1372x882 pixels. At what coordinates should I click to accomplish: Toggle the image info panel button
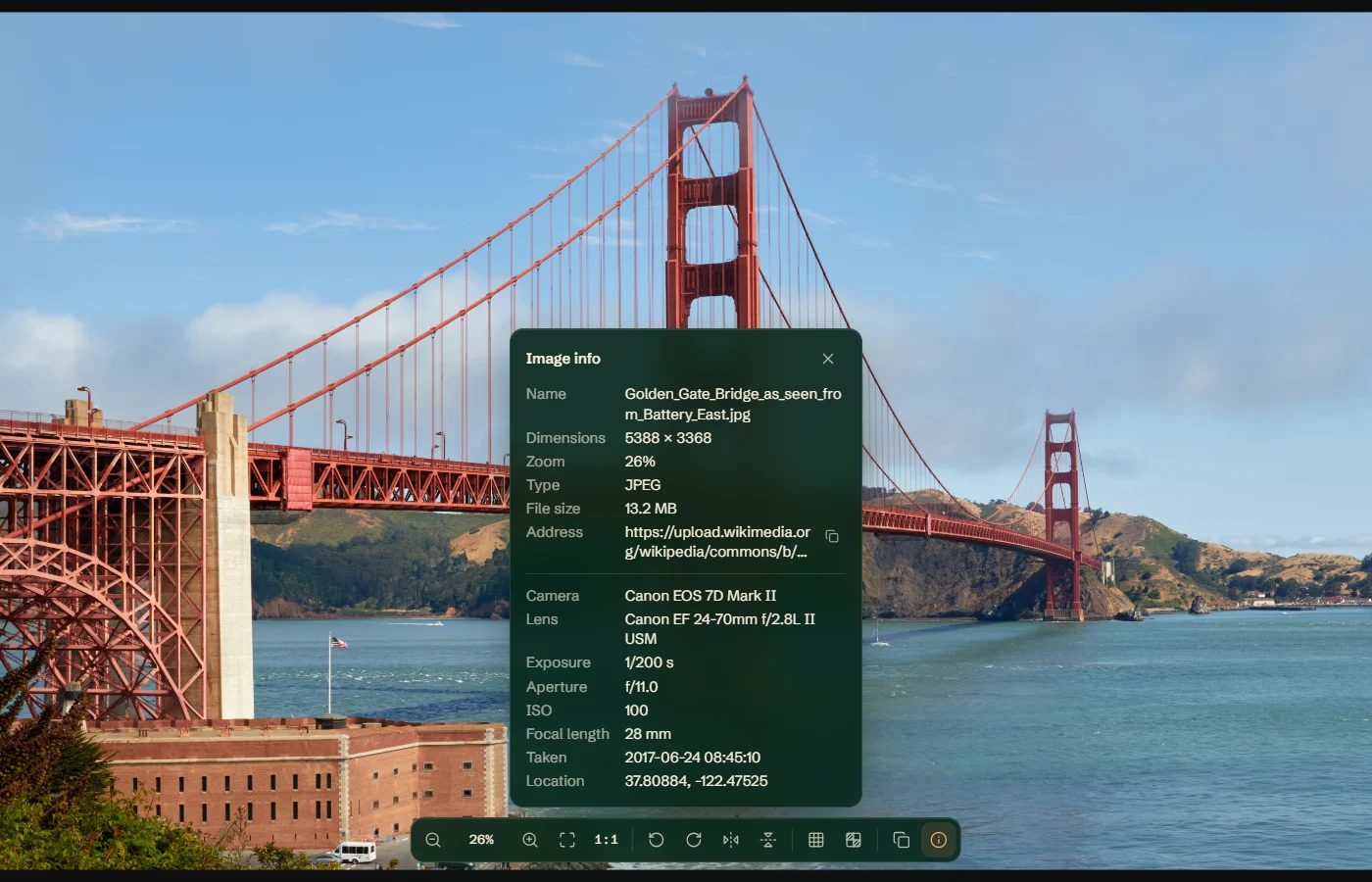coord(939,840)
